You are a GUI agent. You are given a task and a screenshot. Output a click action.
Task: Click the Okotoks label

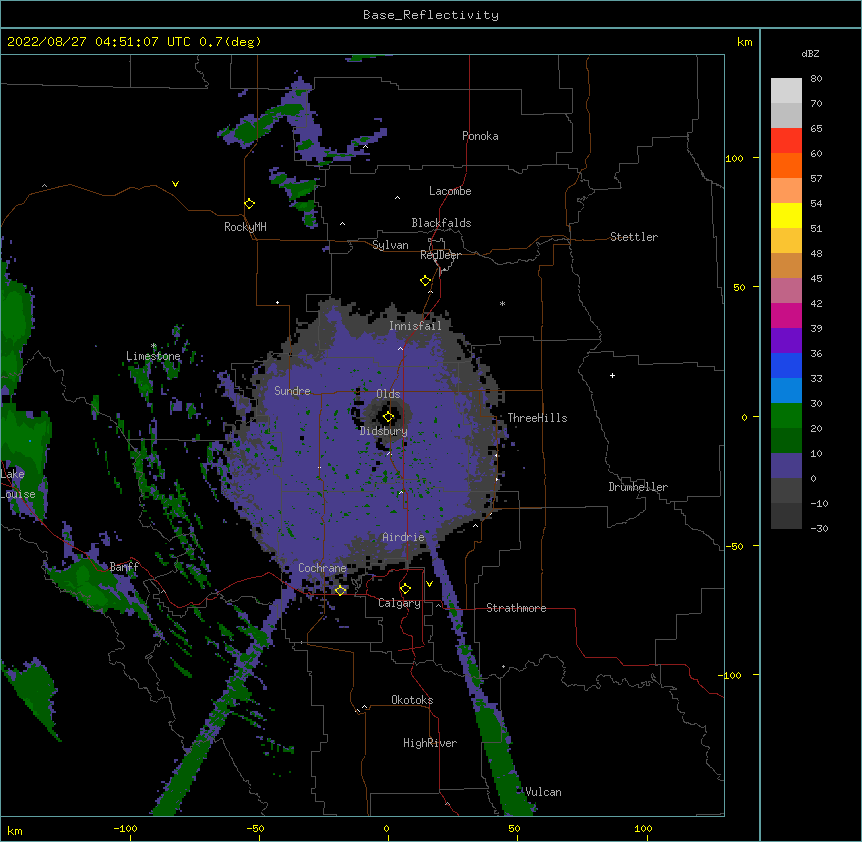[x=412, y=700]
